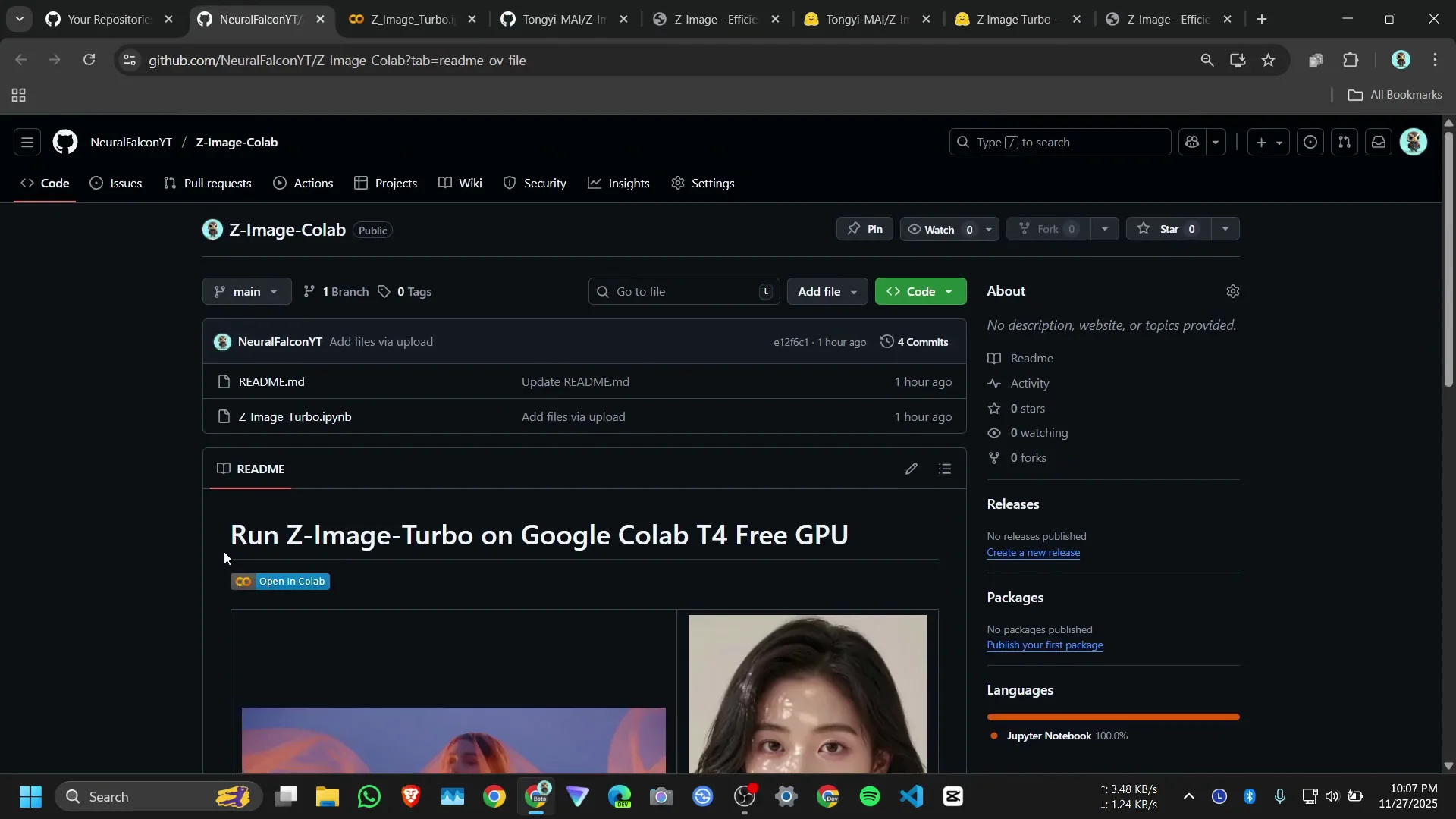Click the Open in Colab badge

tap(281, 582)
